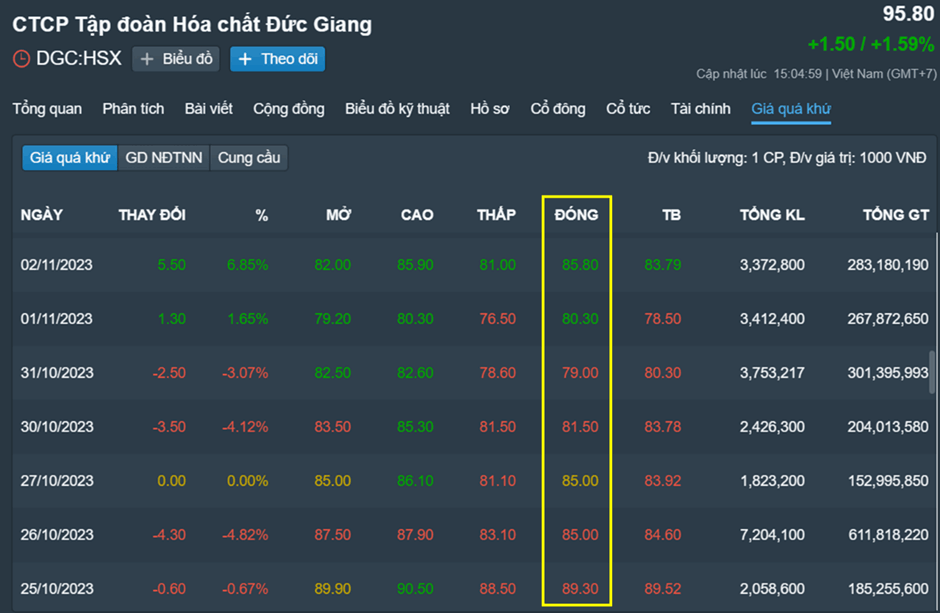Click the -3.50 change value

tap(169, 427)
